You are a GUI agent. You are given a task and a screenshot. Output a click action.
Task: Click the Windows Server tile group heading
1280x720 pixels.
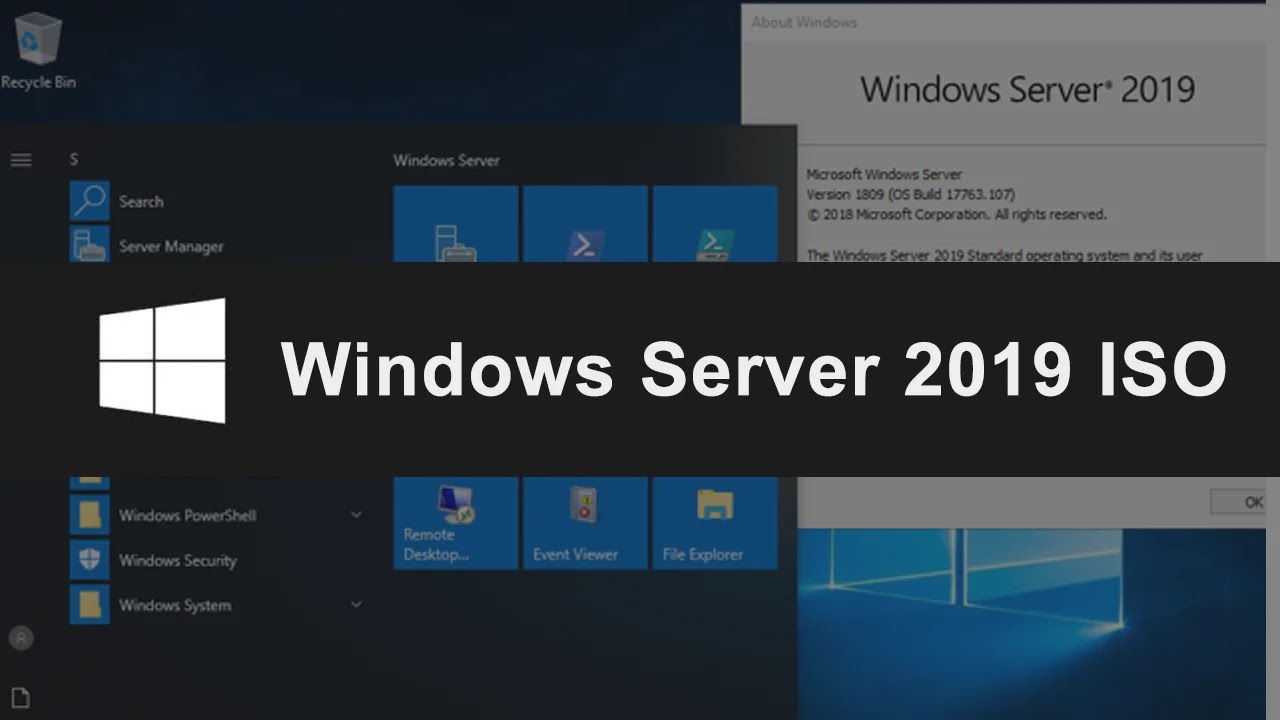pyautogui.click(x=446, y=160)
